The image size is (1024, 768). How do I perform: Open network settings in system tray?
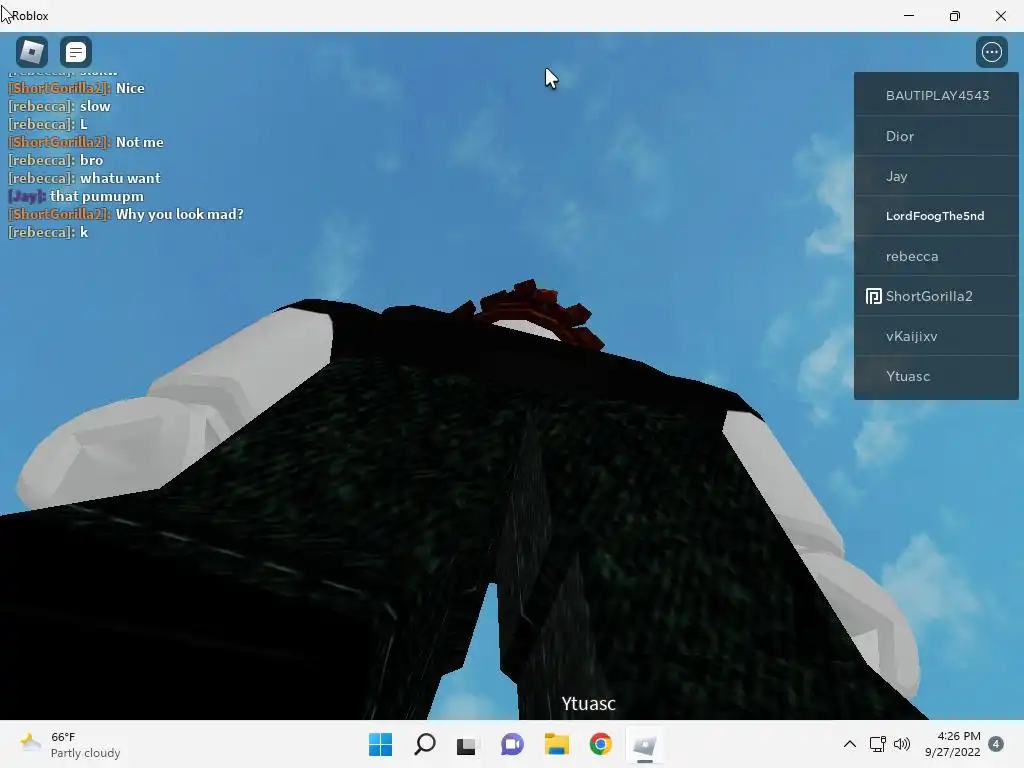pyautogui.click(x=877, y=744)
